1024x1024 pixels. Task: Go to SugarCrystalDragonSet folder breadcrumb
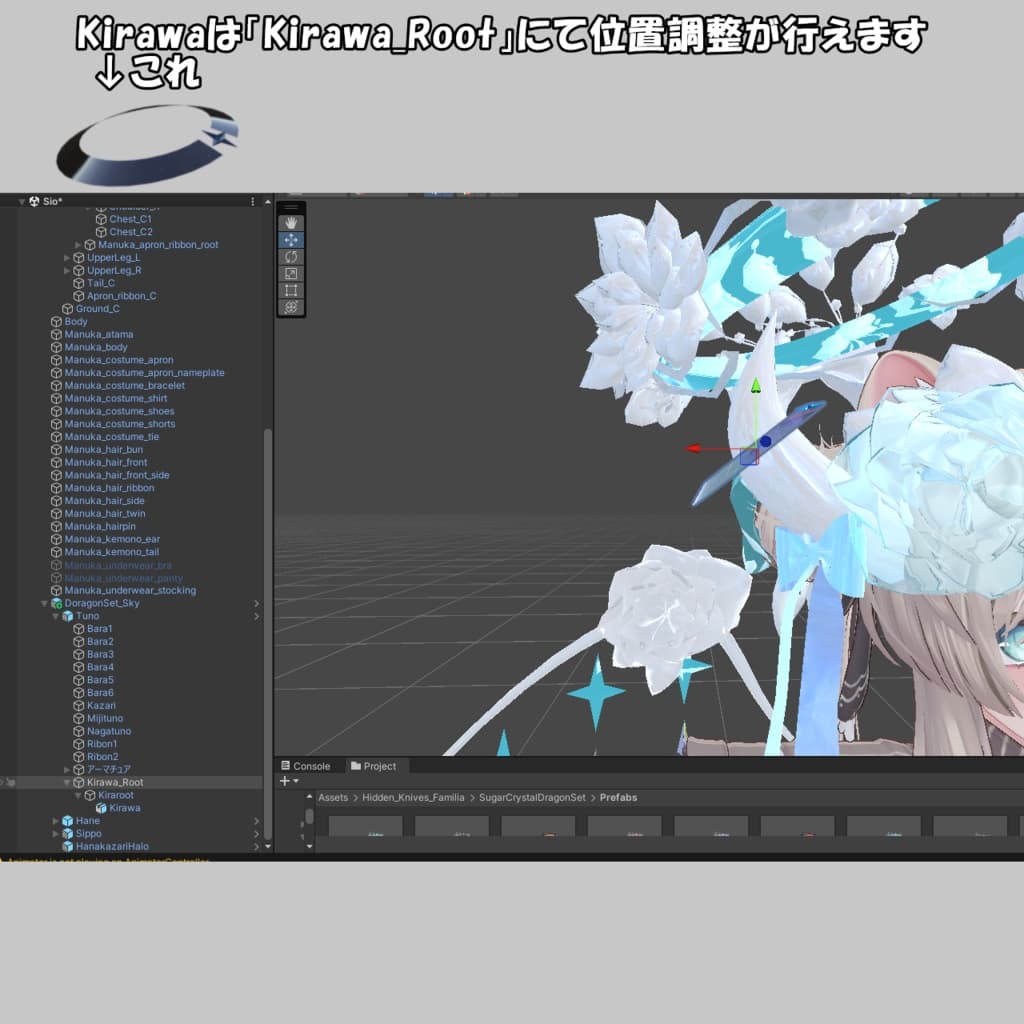coord(532,797)
